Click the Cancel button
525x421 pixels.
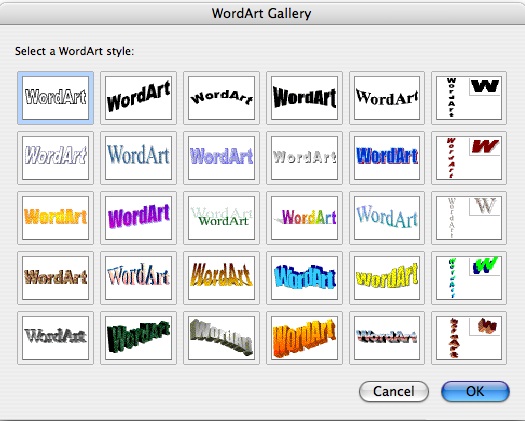[394, 391]
